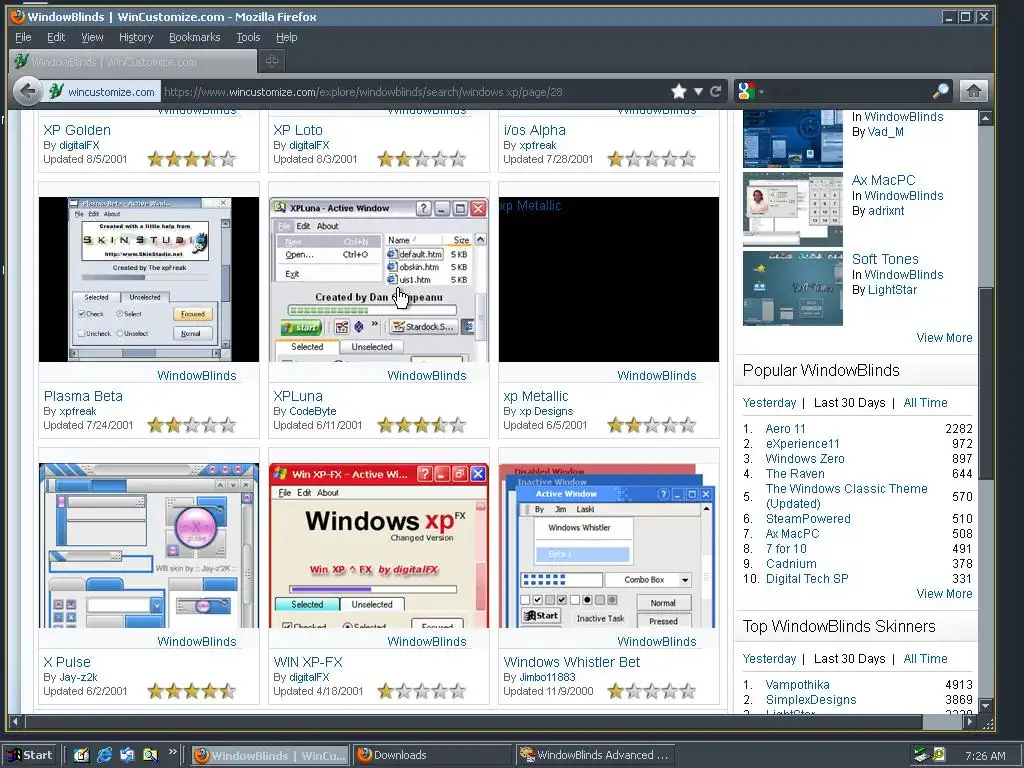The image size is (1024, 768).
Task: Click into the Google search field
Action: tap(848, 91)
